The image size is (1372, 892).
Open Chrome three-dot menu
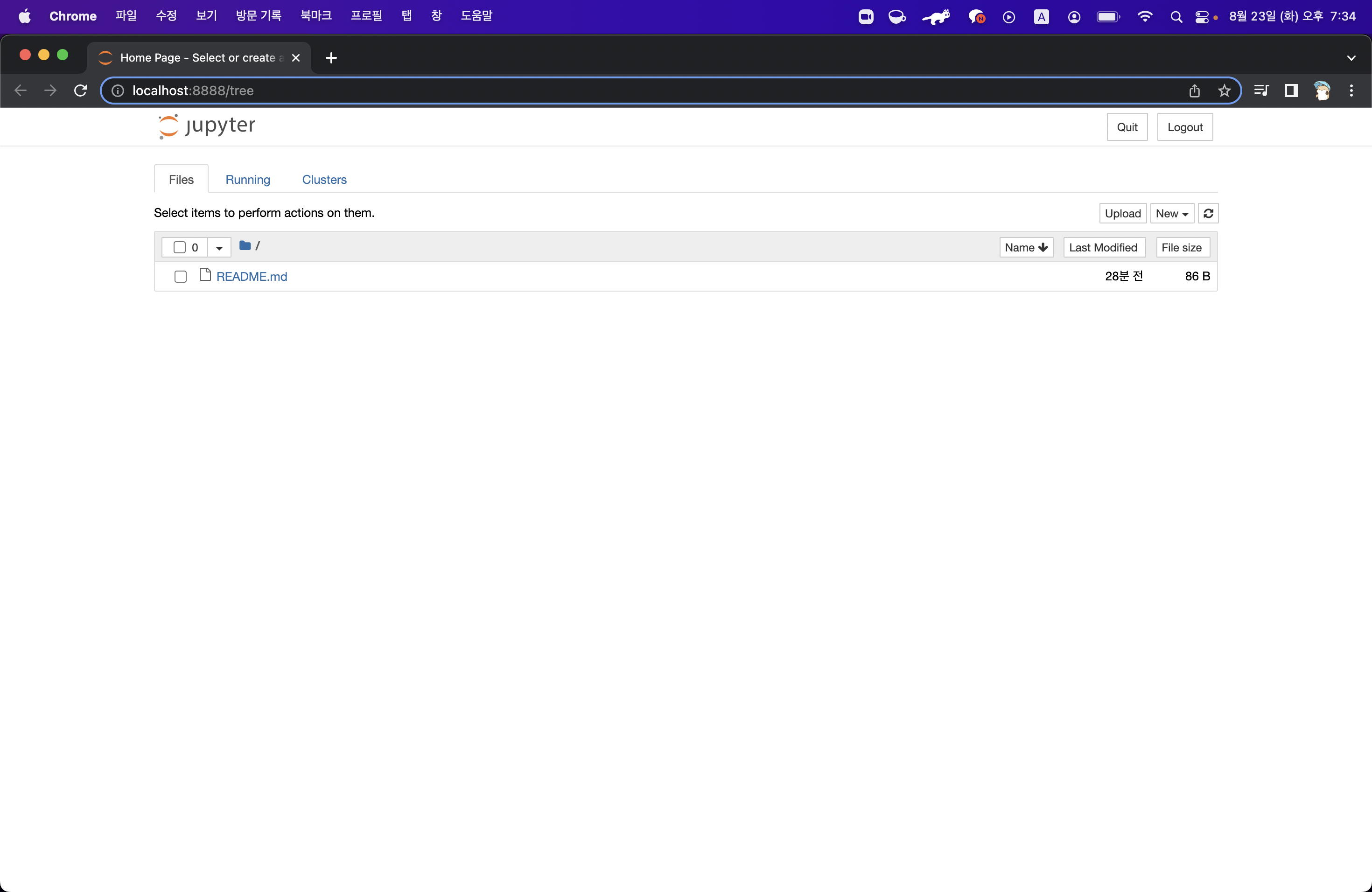(1351, 91)
